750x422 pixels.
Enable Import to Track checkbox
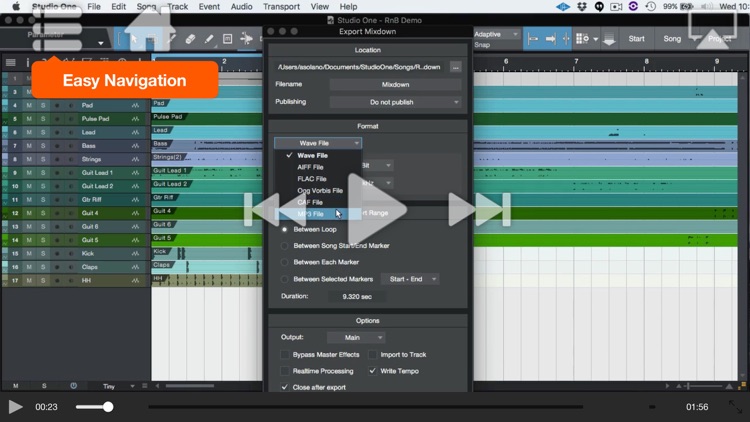(x=372, y=355)
